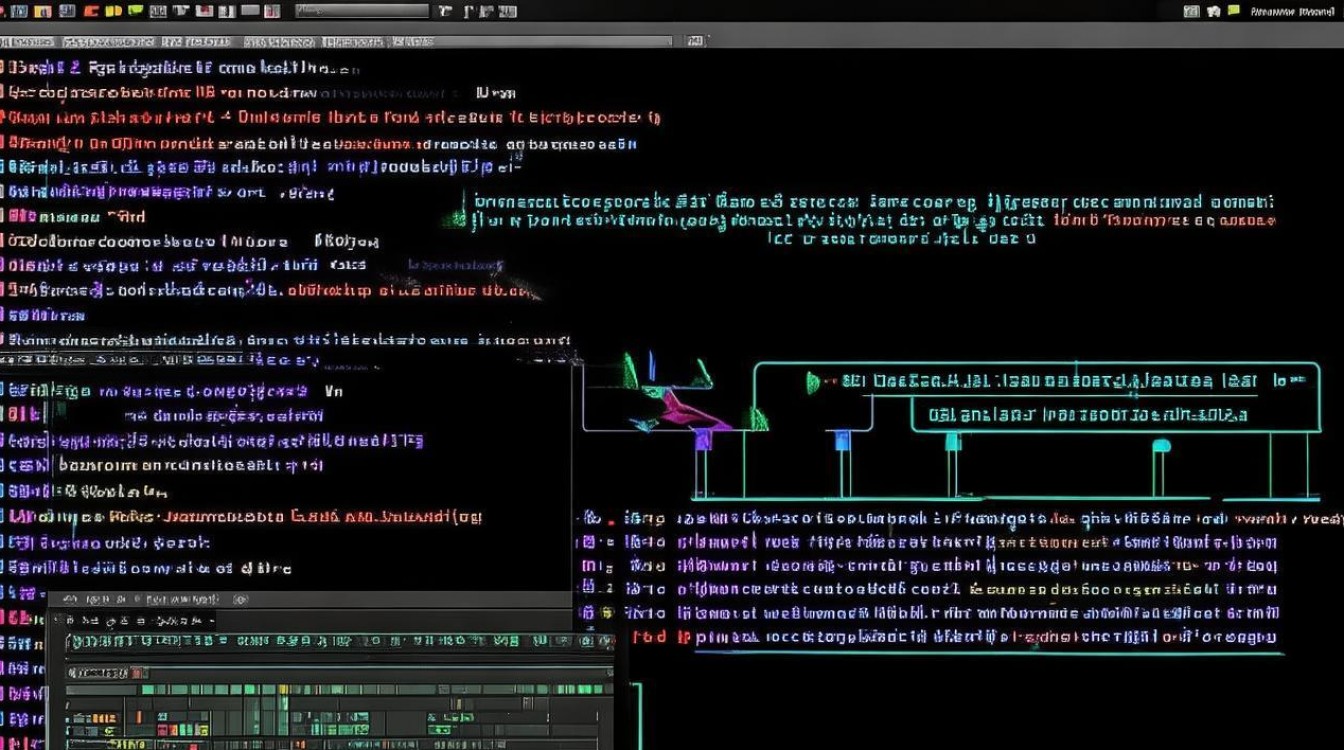Click the plain gray rectangle toolbar icon
Viewport: 1344px width, 750px height.
pyautogui.click(x=250, y=10)
